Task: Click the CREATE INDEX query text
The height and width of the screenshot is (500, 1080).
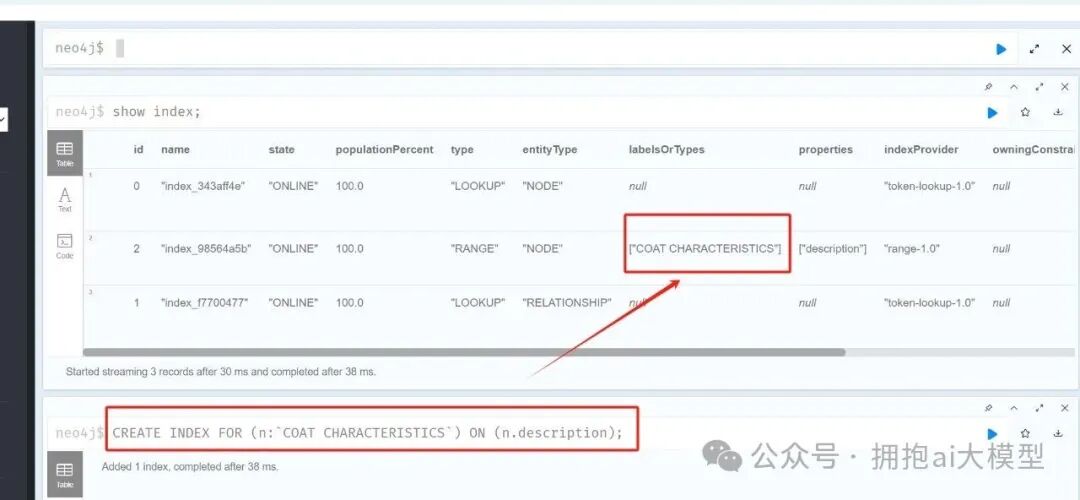Action: [x=367, y=433]
